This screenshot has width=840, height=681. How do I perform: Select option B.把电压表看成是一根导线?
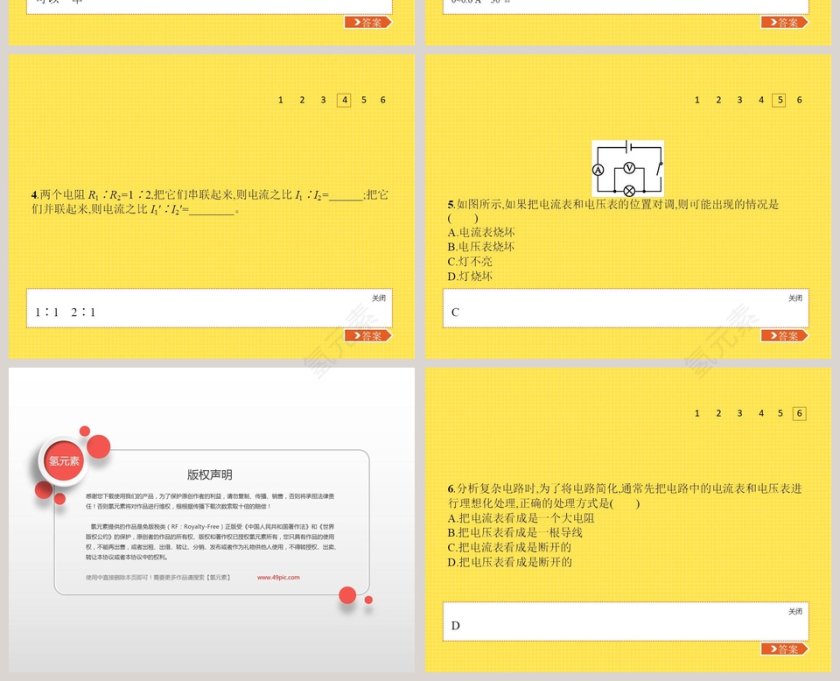(x=515, y=532)
